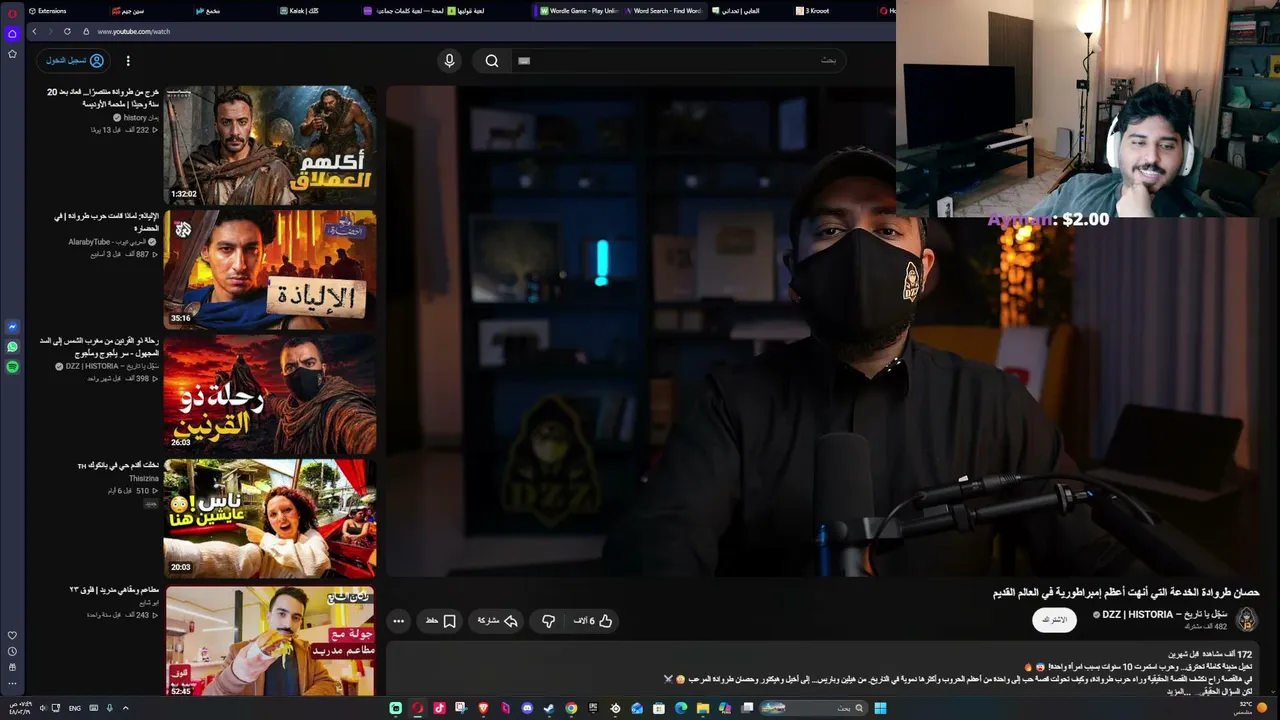The height and width of the screenshot is (720, 1280).
Task: Open Spotify in the Opera sidebar
Action: tap(12, 367)
